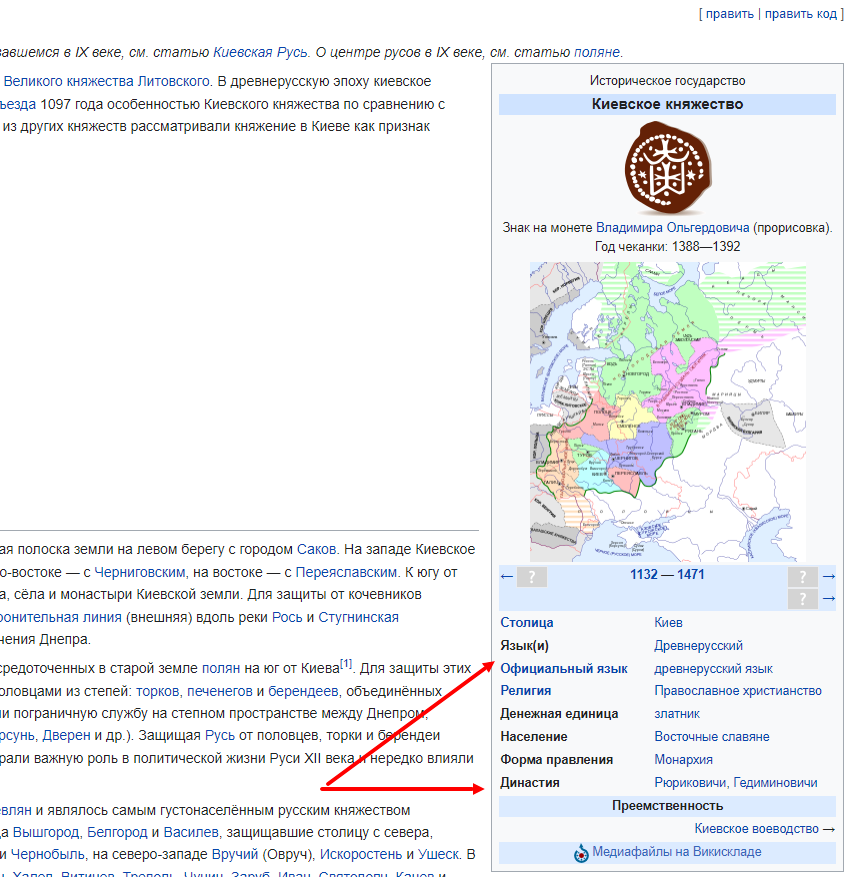Open the Белгород link
The height and width of the screenshot is (877, 860).
(117, 832)
